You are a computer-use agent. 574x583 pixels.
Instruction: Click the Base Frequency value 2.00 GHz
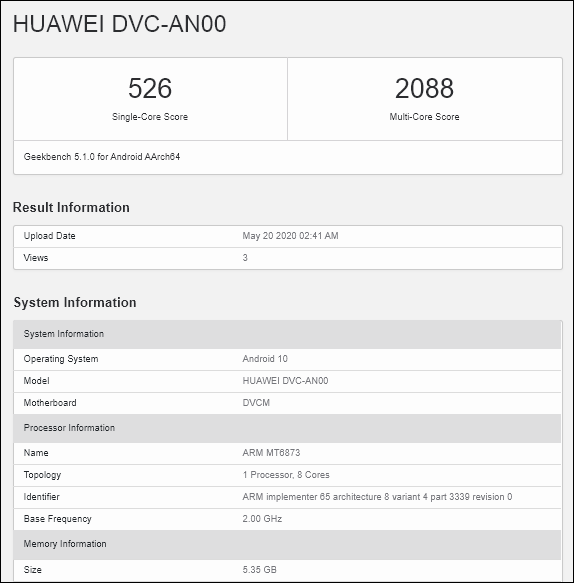pyautogui.click(x=262, y=519)
